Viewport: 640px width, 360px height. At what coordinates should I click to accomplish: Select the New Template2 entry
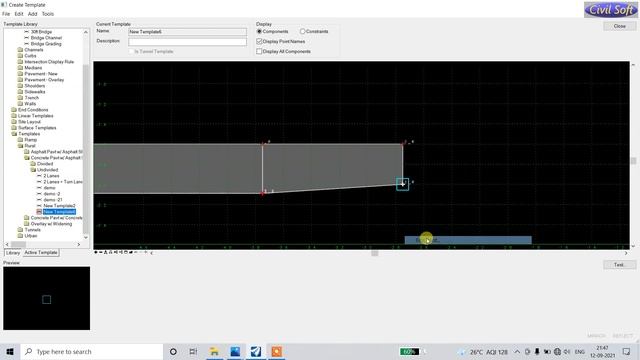coord(59,206)
